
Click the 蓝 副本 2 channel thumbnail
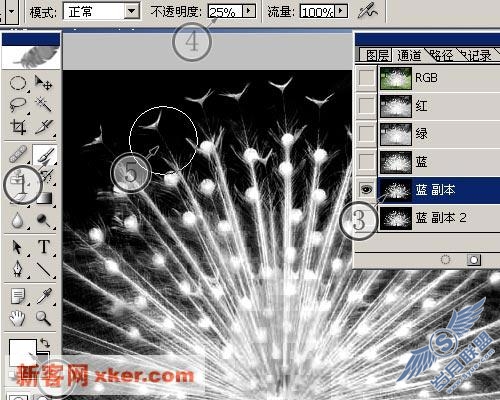pos(396,218)
